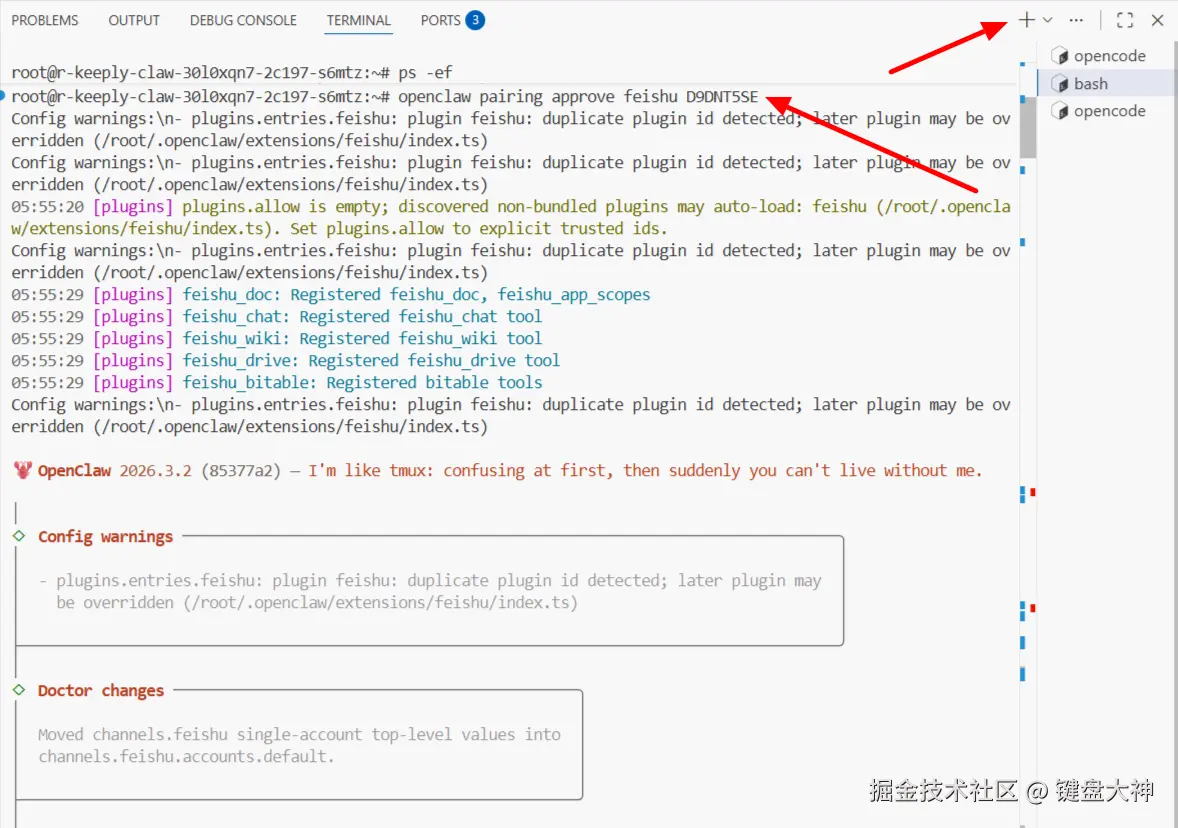1178x828 pixels.
Task: Click the 'Moved channels.feishu single-account' message text
Action: [x=299, y=734]
